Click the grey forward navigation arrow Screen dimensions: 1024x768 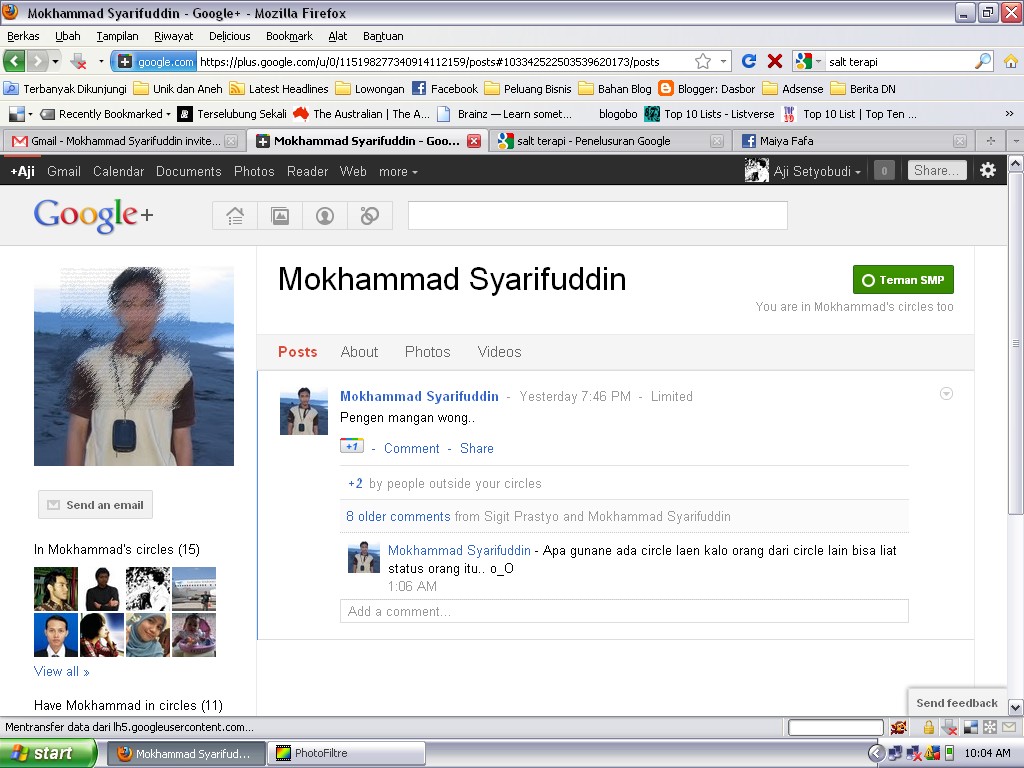tap(38, 61)
